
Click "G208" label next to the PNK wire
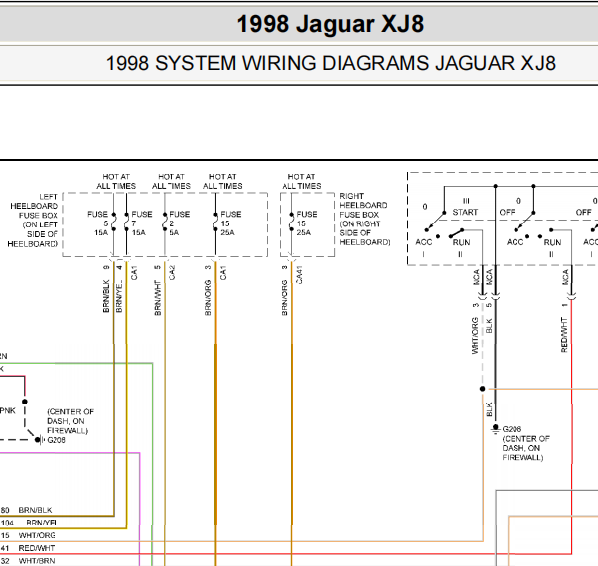(x=56, y=440)
